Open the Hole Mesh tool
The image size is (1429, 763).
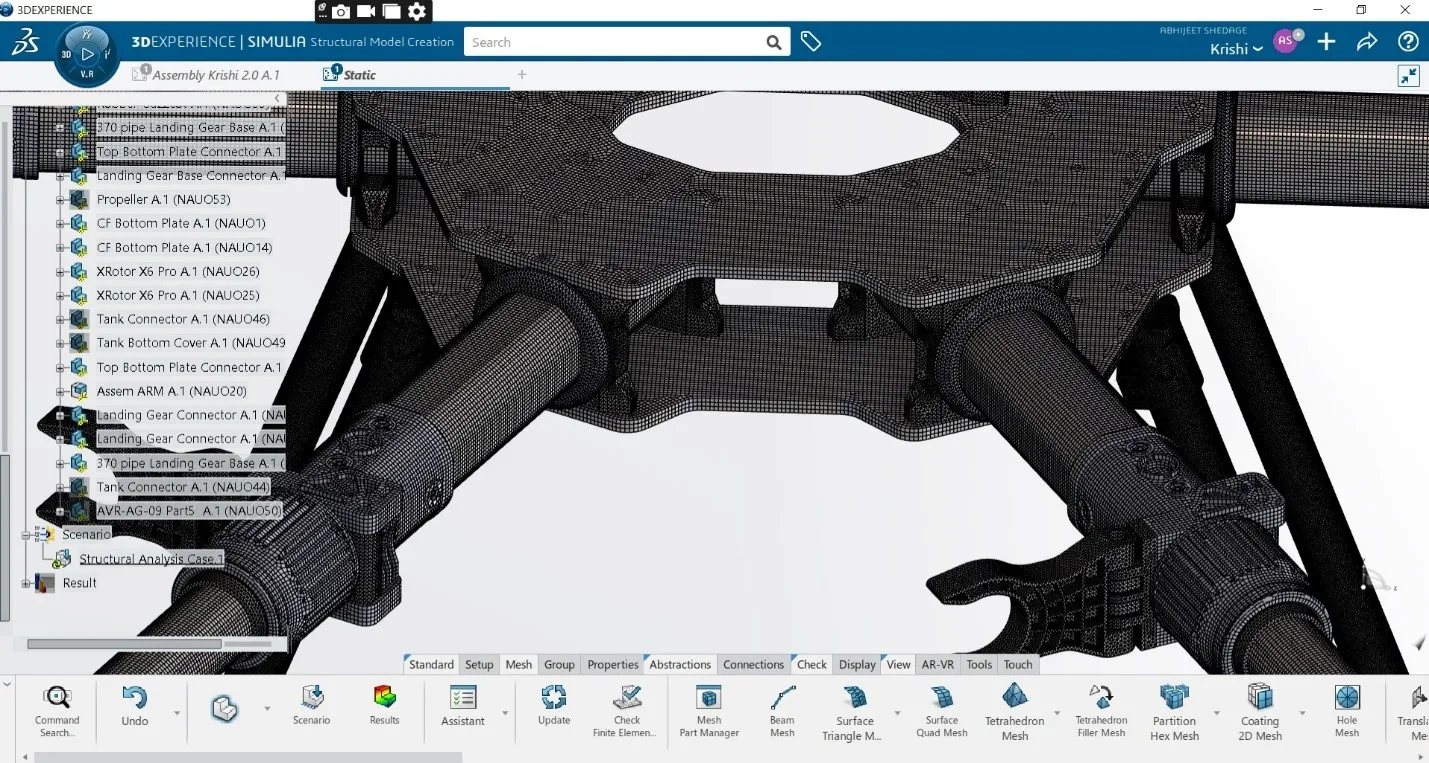coord(1347,705)
